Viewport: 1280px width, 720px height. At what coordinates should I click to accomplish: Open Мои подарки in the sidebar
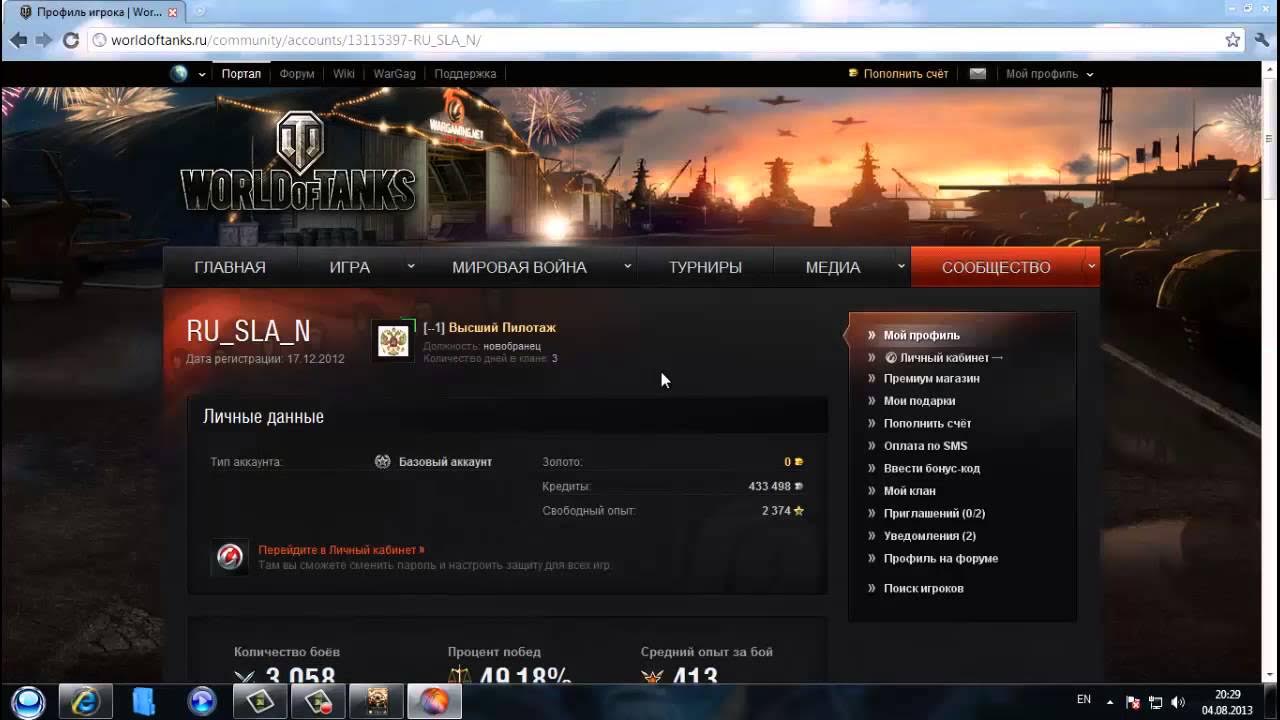pyautogui.click(x=919, y=401)
